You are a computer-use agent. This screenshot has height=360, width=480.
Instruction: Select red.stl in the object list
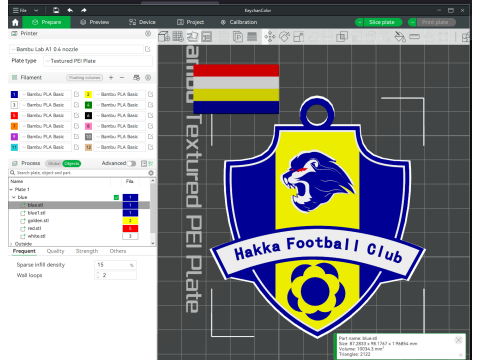pyautogui.click(x=34, y=228)
